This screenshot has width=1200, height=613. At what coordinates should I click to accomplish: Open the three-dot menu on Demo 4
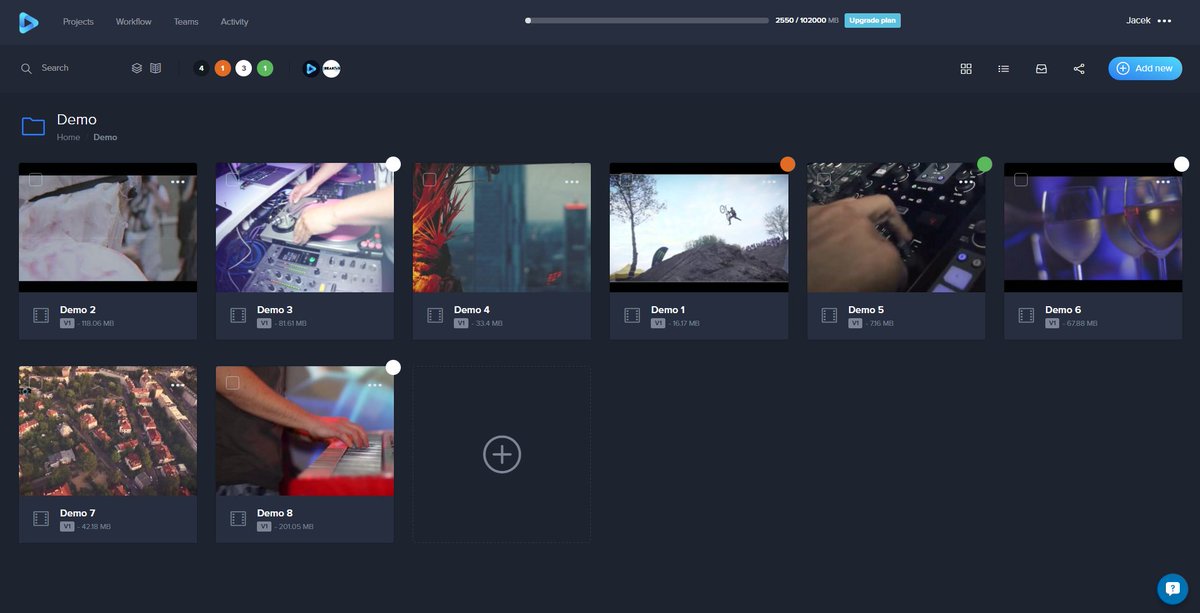(x=572, y=182)
